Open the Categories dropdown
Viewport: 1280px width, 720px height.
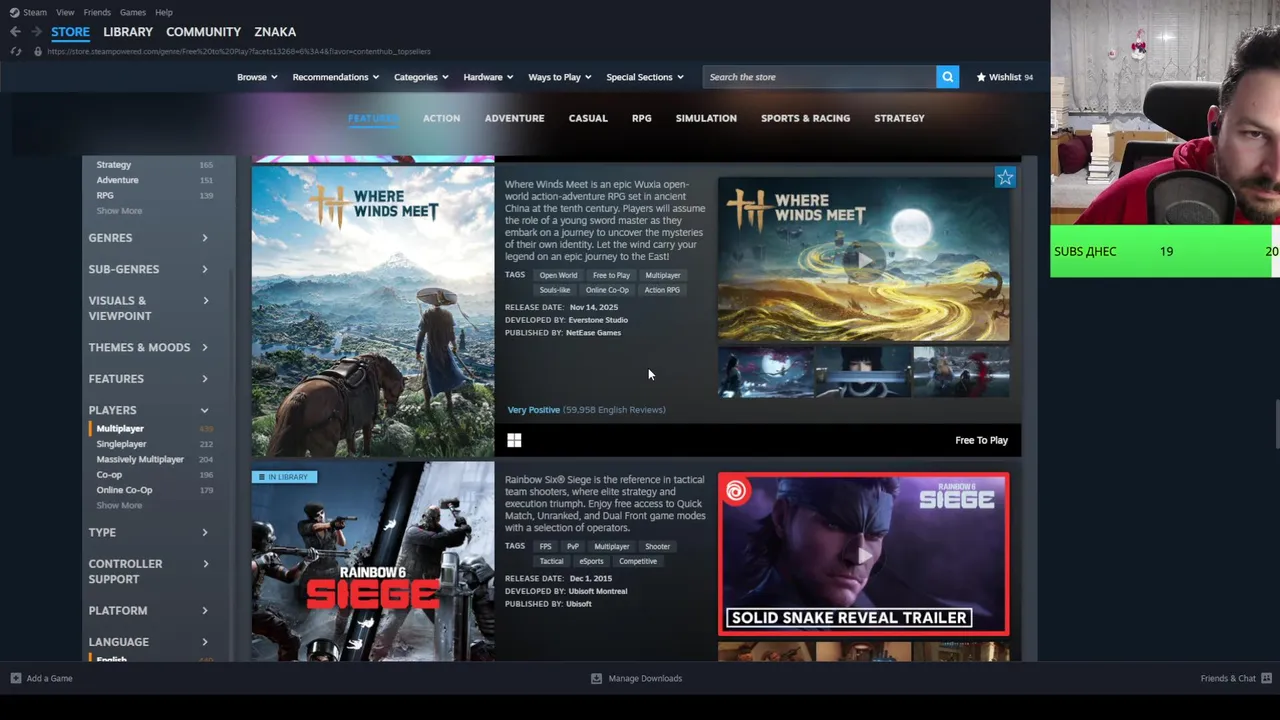pyautogui.click(x=420, y=77)
